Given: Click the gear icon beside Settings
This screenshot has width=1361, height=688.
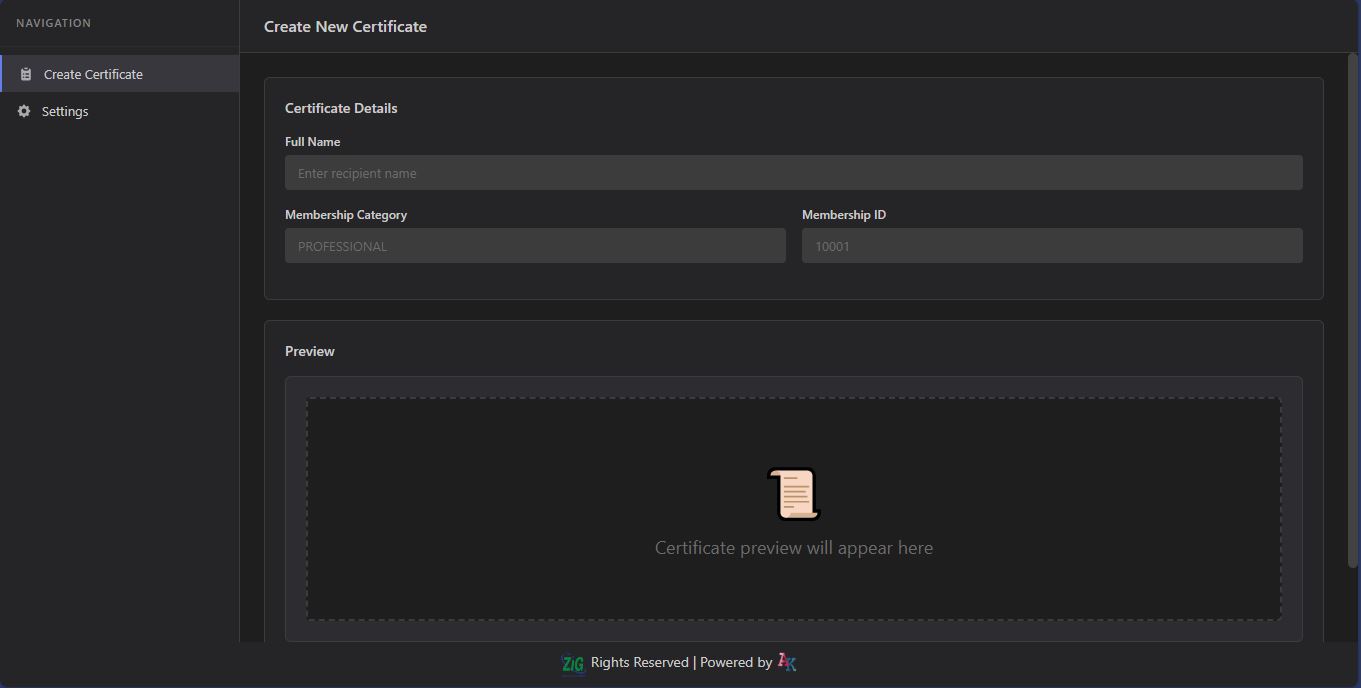Looking at the screenshot, I should [23, 111].
